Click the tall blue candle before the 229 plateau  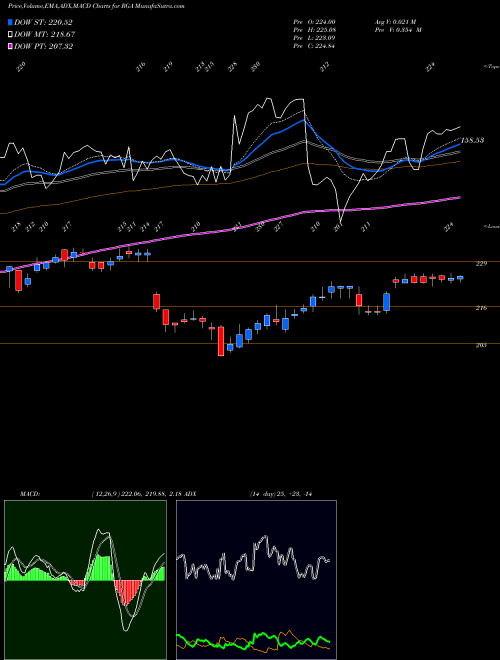tap(387, 301)
